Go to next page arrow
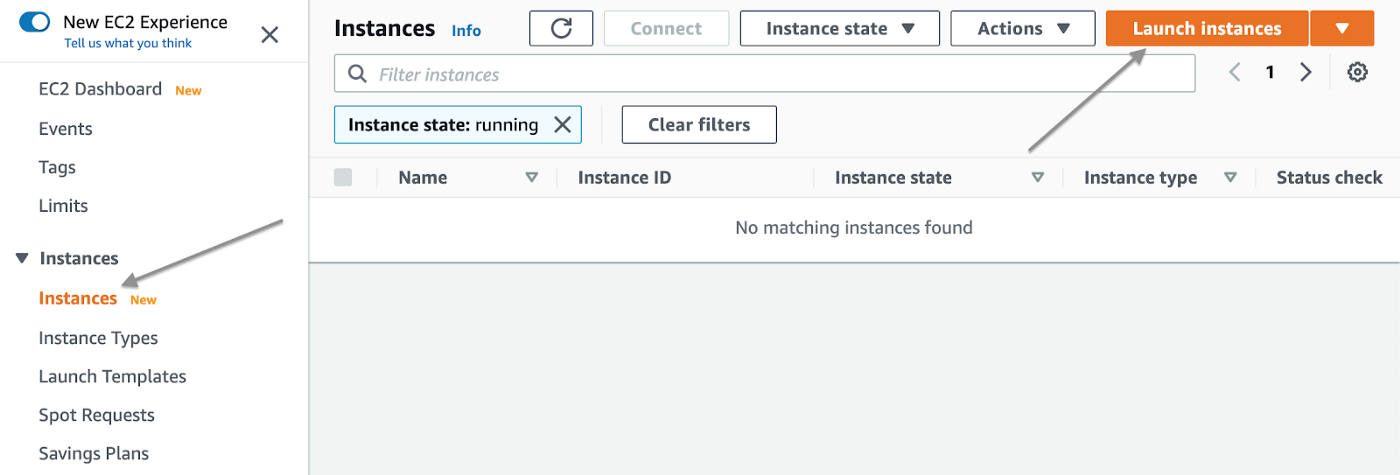1400x475 pixels. coord(1305,72)
